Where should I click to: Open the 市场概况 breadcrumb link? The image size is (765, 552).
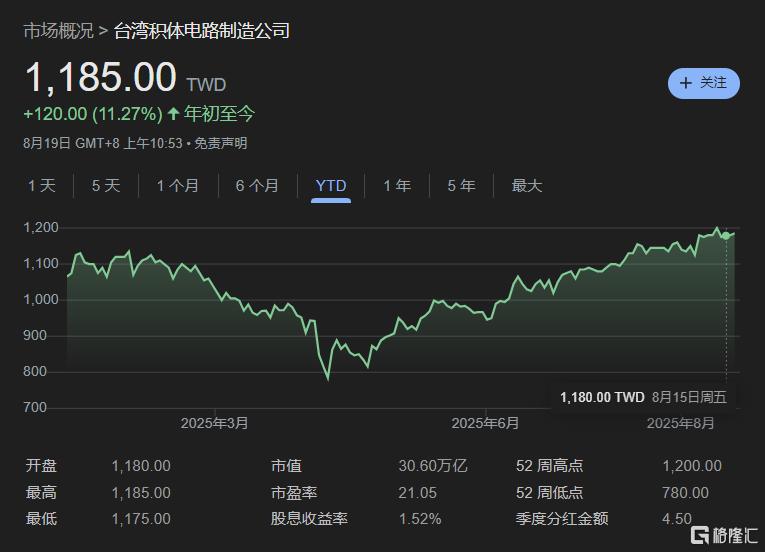tap(59, 31)
